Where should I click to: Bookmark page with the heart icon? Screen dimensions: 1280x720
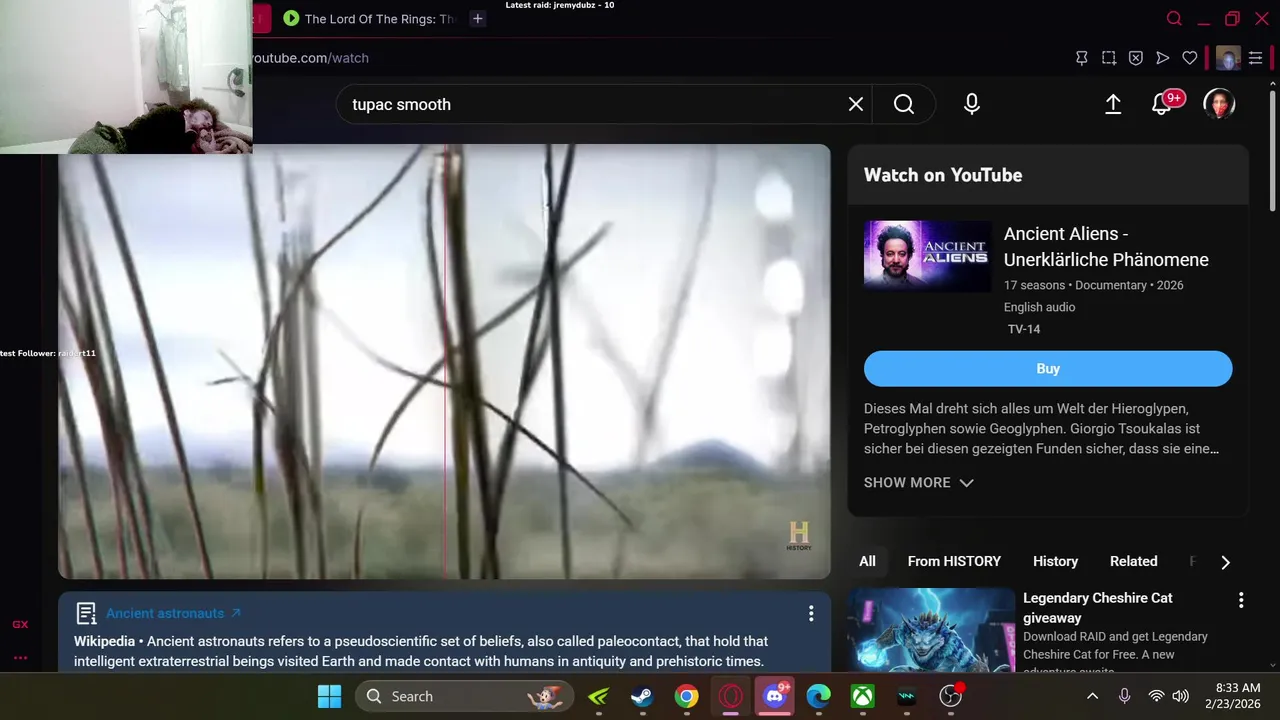(x=1190, y=58)
